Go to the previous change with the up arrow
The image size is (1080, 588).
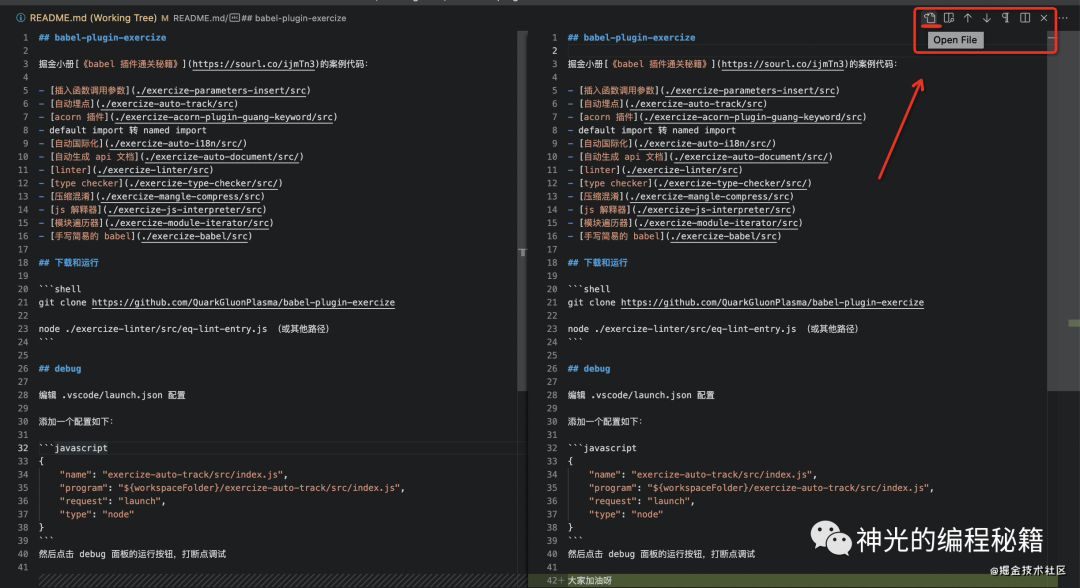click(968, 18)
